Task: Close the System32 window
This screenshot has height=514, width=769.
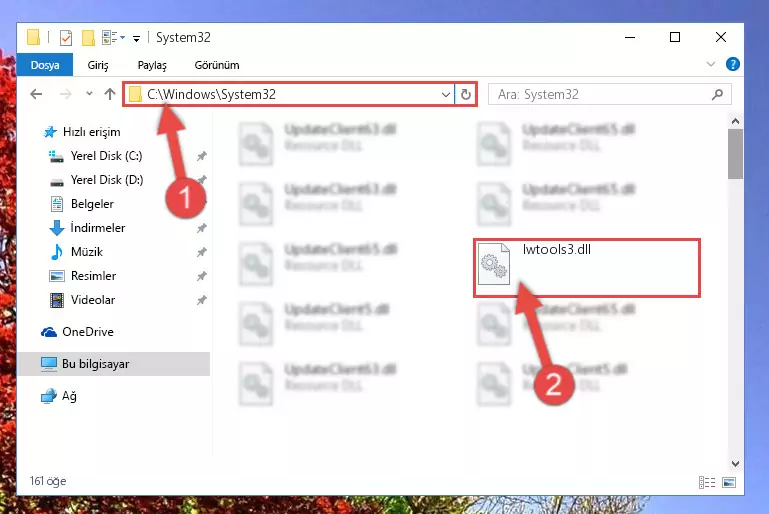Action: pyautogui.click(x=720, y=37)
